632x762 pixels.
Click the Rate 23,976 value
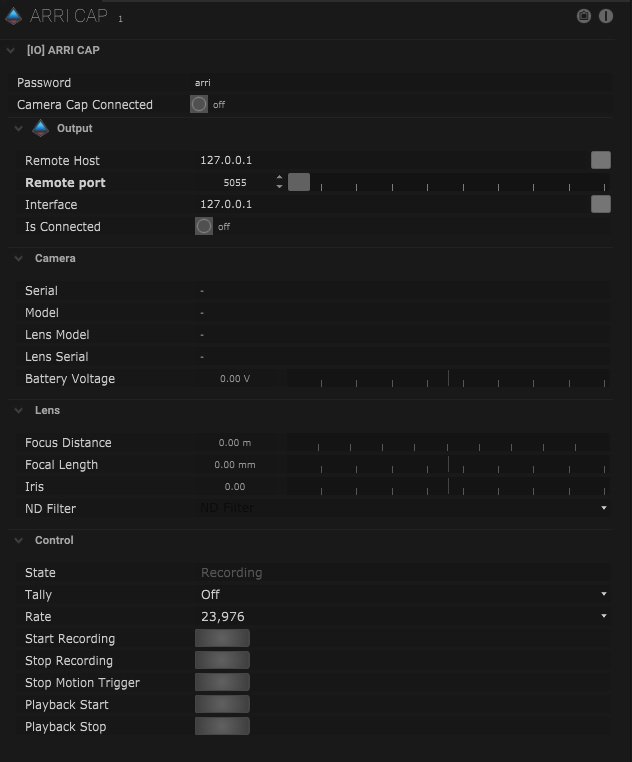223,616
